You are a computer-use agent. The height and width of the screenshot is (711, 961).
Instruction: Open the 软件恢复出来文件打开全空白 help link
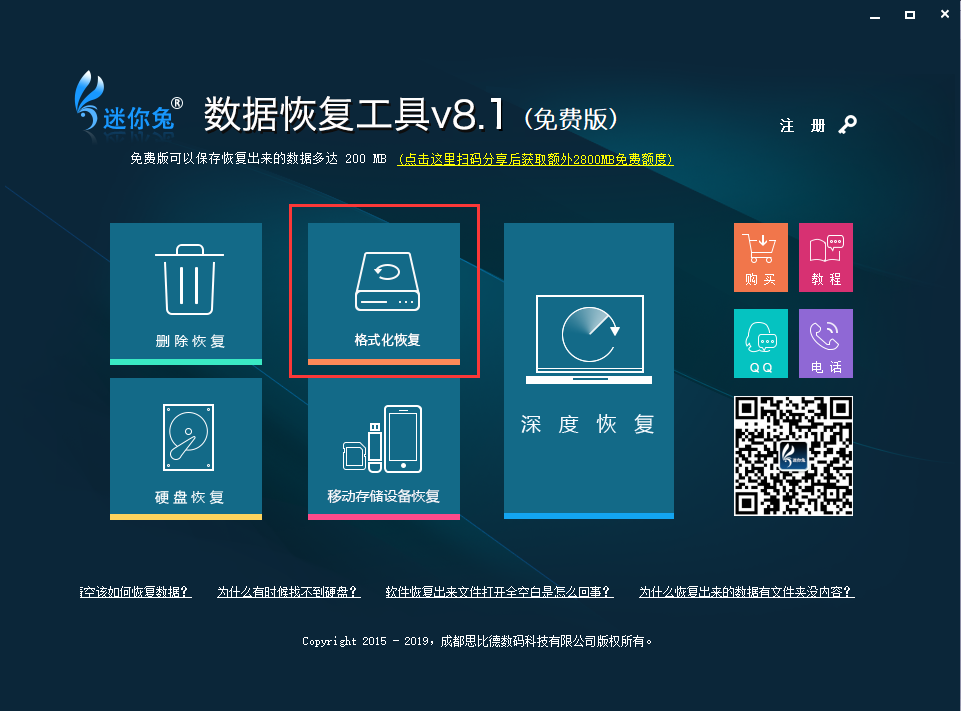click(x=499, y=591)
